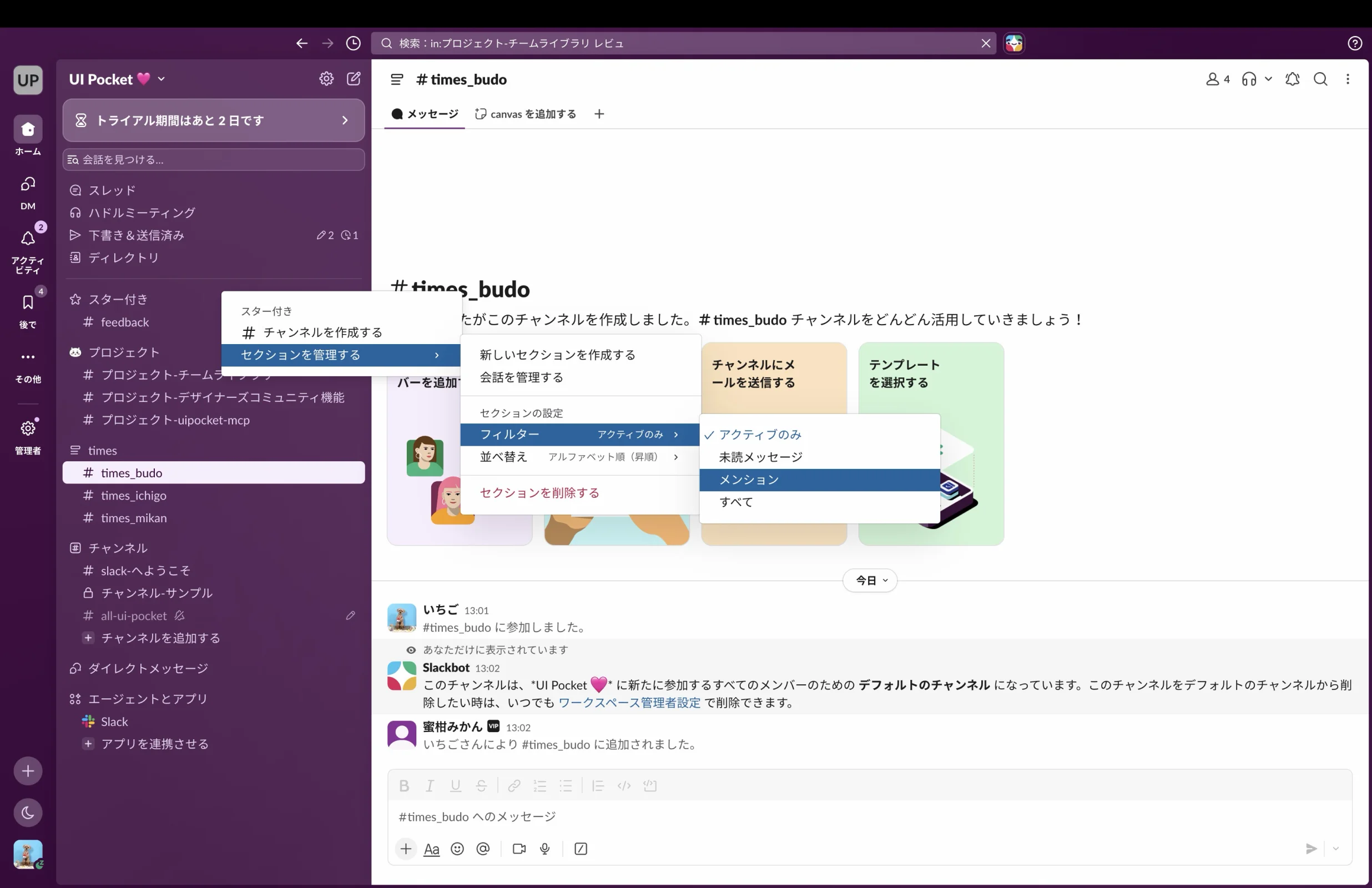Click the message input for #times_budo
The width and height of the screenshot is (1372, 888).
coord(869,816)
